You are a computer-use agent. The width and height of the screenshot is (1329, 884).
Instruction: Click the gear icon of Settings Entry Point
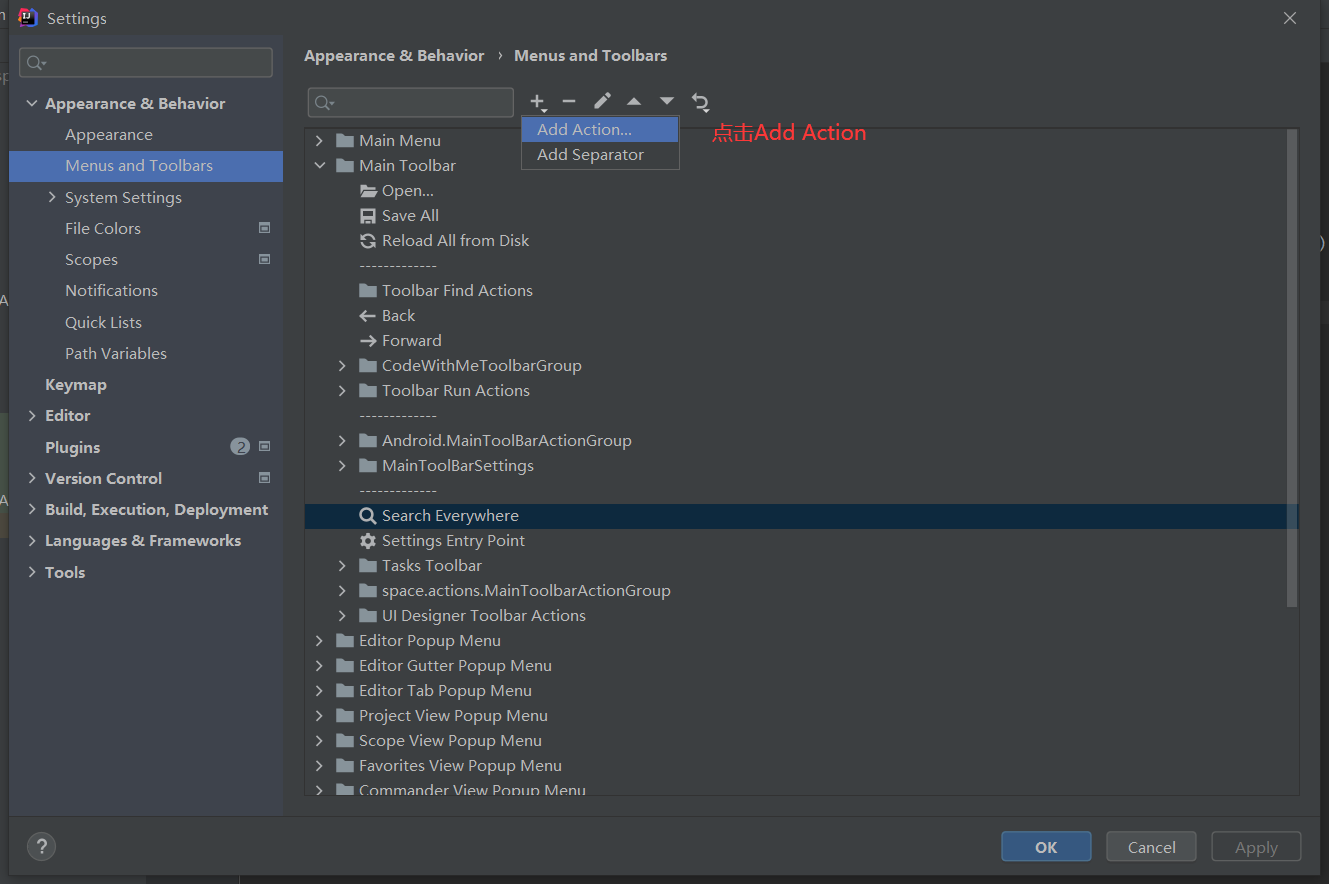click(368, 541)
